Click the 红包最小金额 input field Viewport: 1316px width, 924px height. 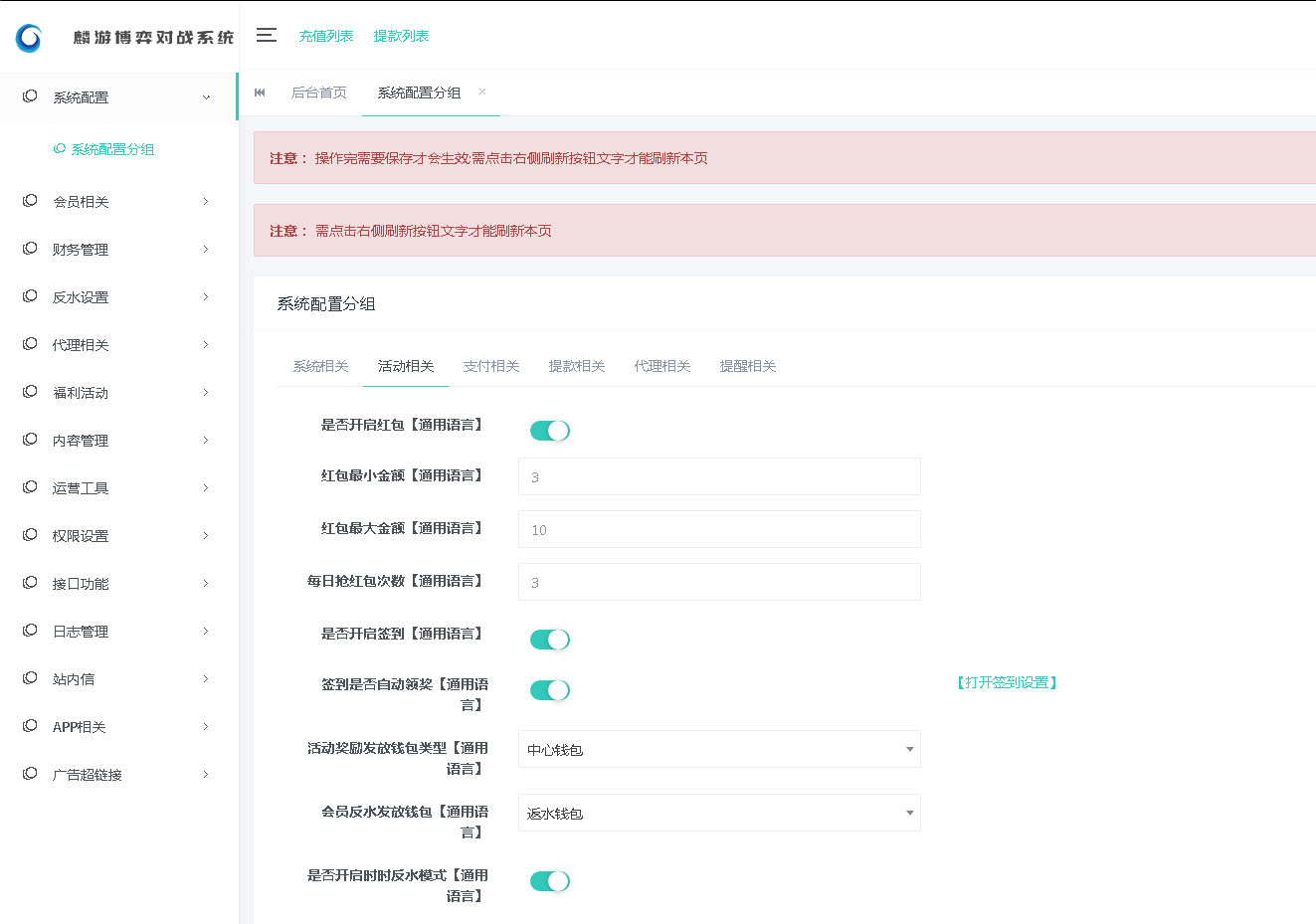coord(718,476)
